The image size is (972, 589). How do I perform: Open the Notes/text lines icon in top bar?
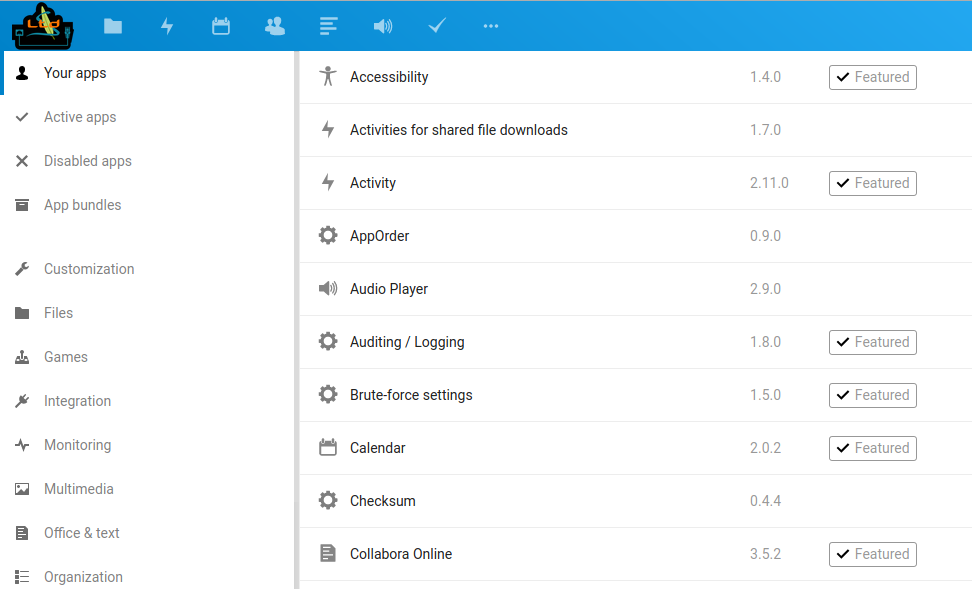point(329,26)
